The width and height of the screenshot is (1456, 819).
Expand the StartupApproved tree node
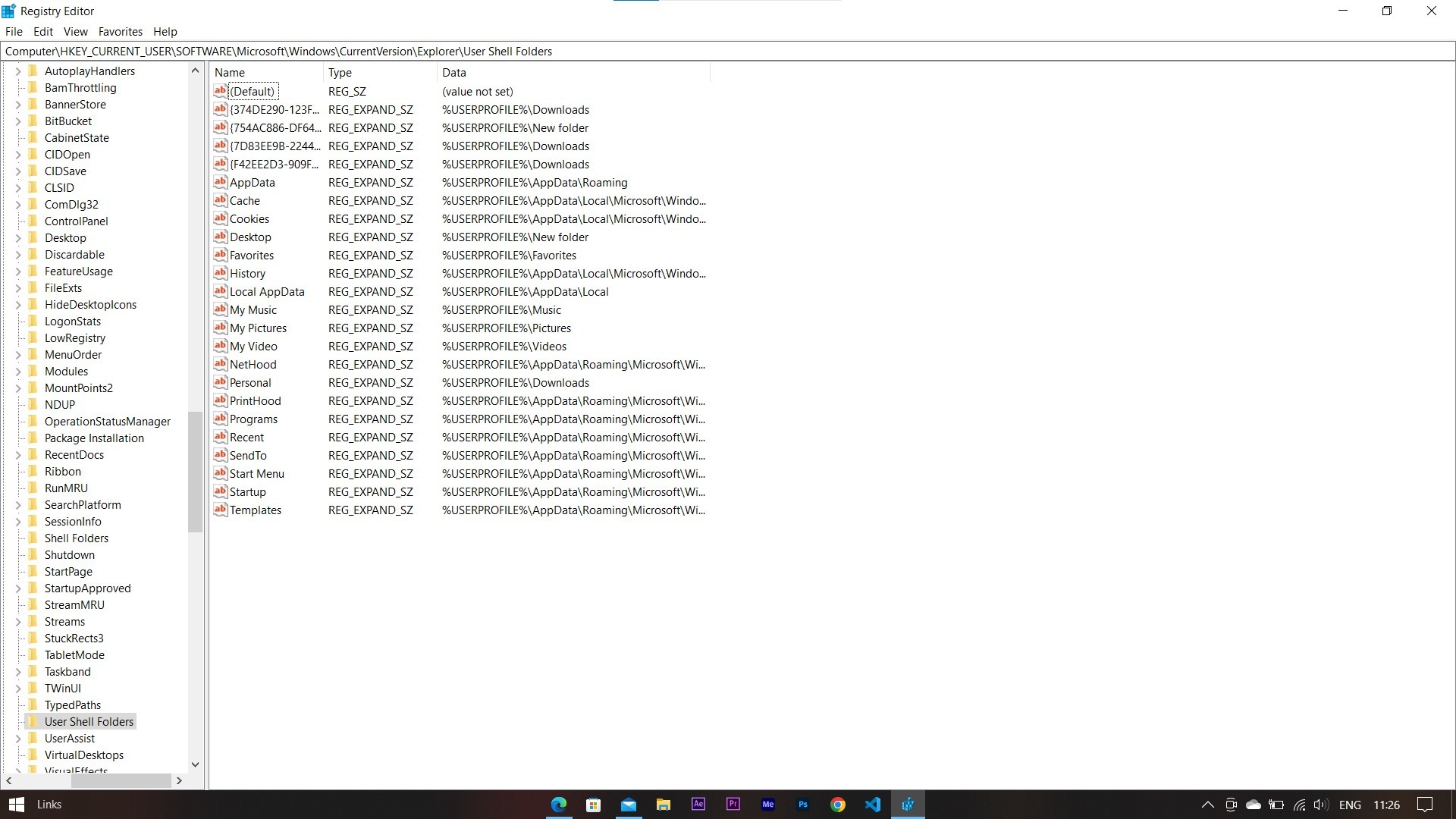18,588
